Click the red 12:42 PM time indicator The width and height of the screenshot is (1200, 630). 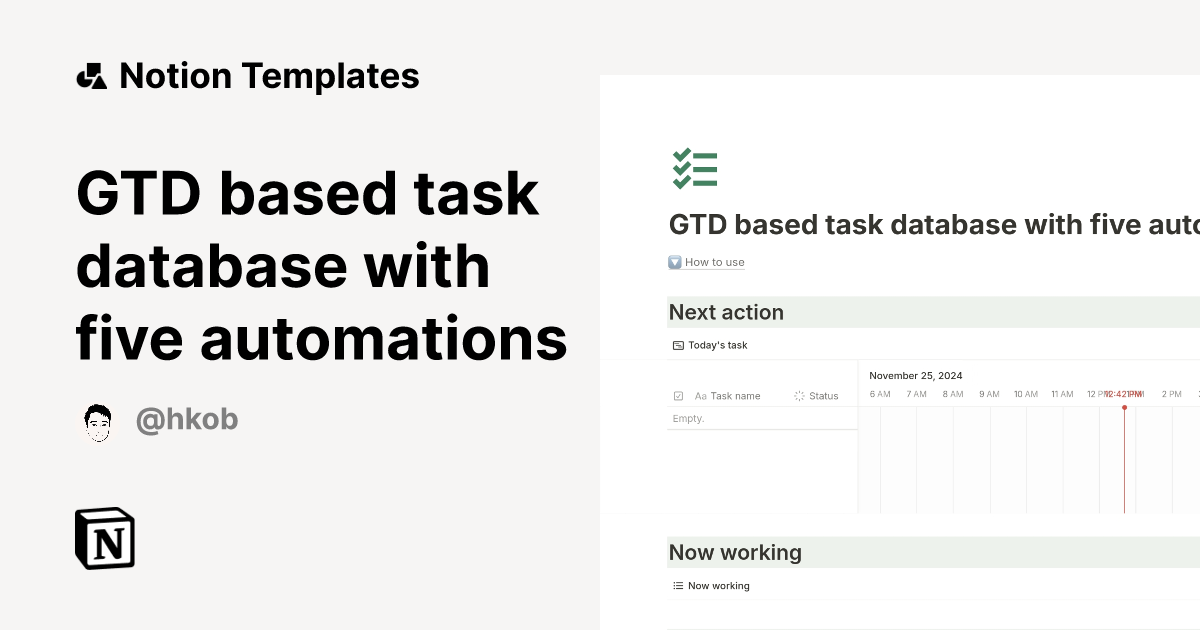tap(1122, 394)
